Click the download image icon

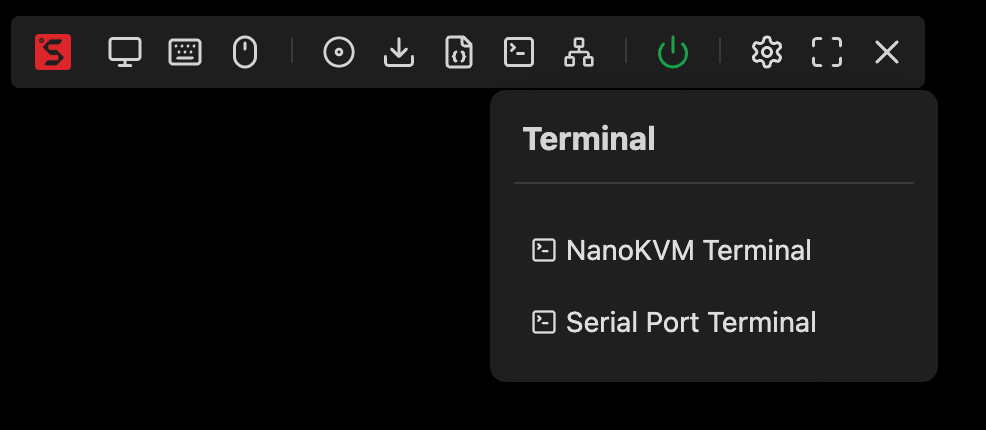399,52
